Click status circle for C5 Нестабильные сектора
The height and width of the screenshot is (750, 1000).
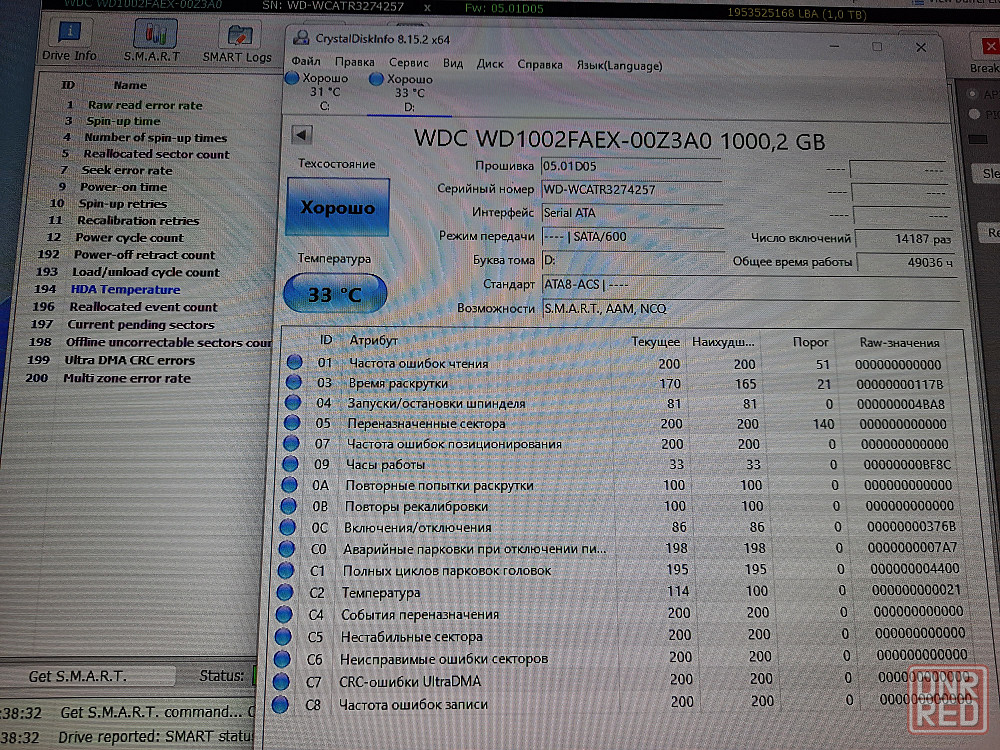(x=283, y=636)
